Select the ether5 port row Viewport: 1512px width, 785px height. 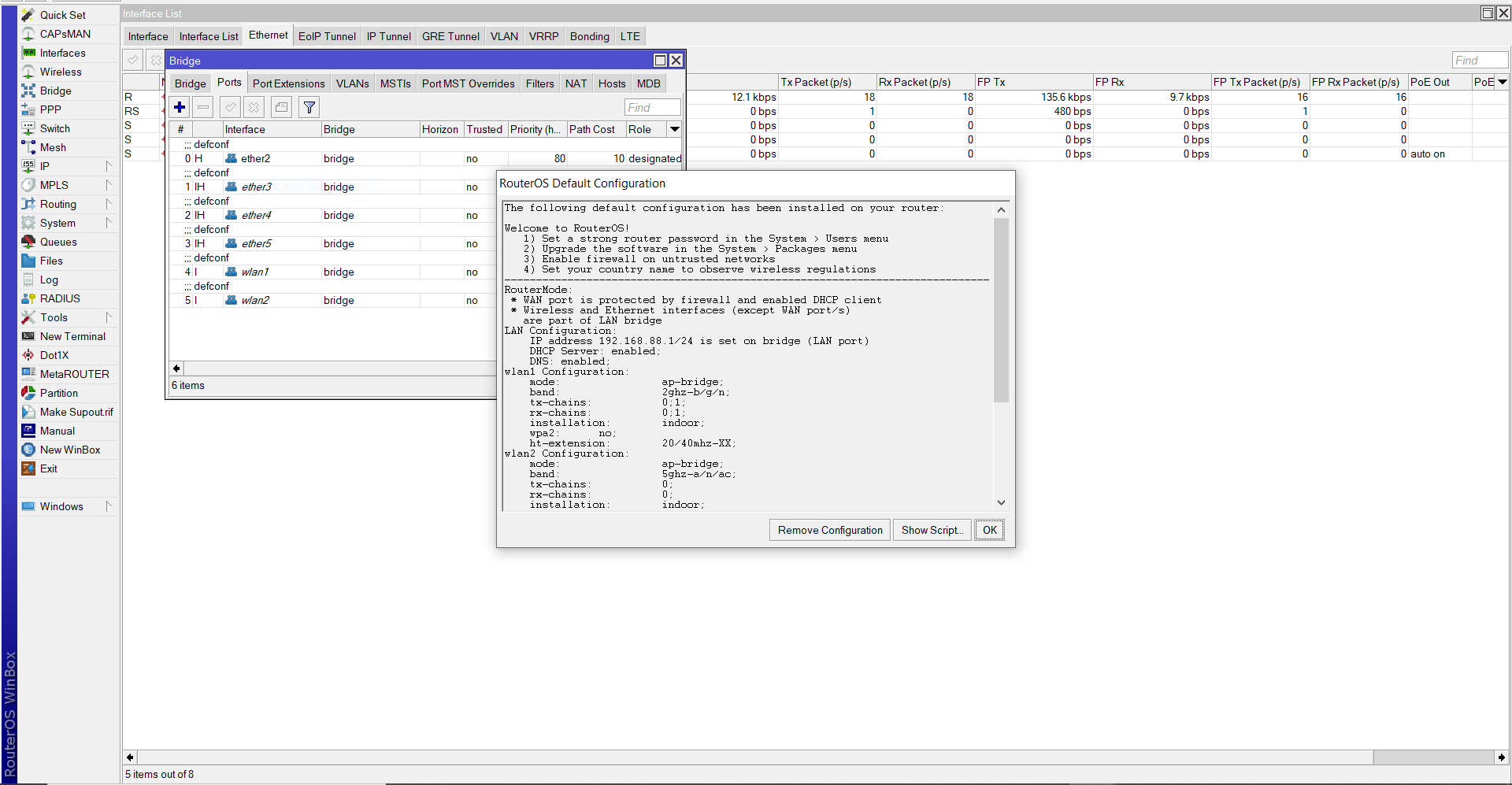[333, 243]
